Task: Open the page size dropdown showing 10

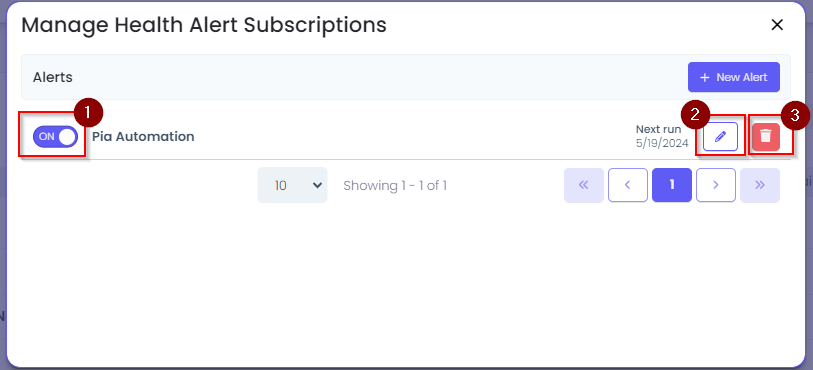Action: [292, 185]
